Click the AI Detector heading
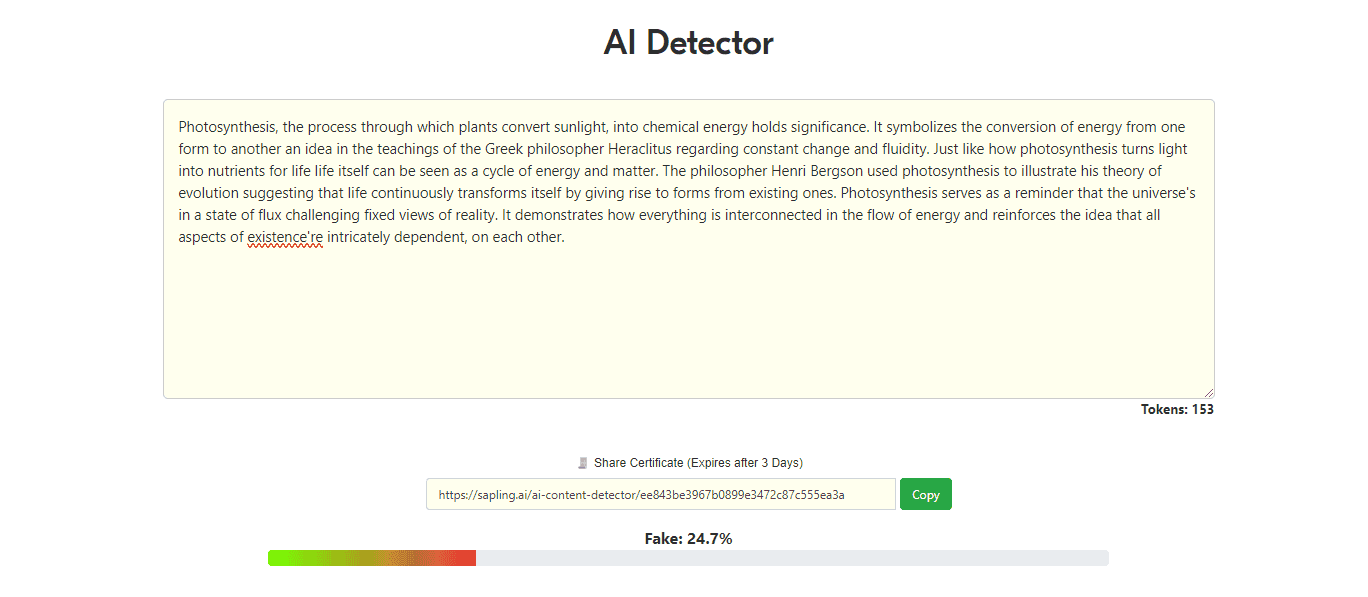1368x597 pixels. click(688, 43)
